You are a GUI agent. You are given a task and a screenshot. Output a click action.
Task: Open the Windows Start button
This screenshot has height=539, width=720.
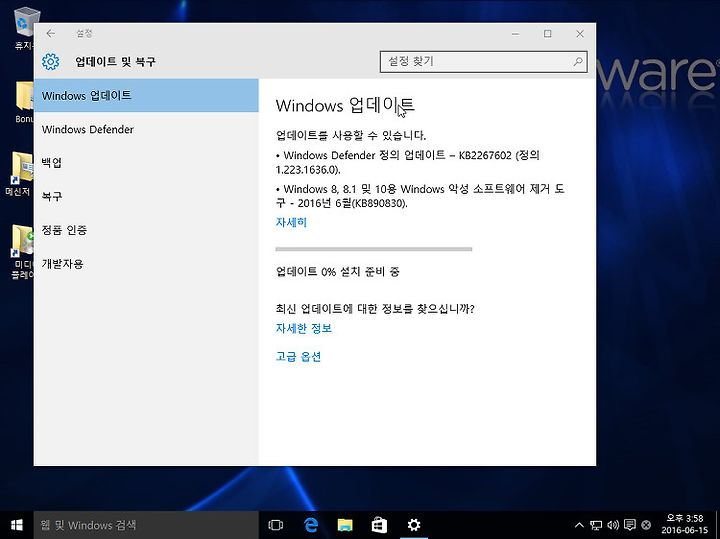click(x=17, y=525)
